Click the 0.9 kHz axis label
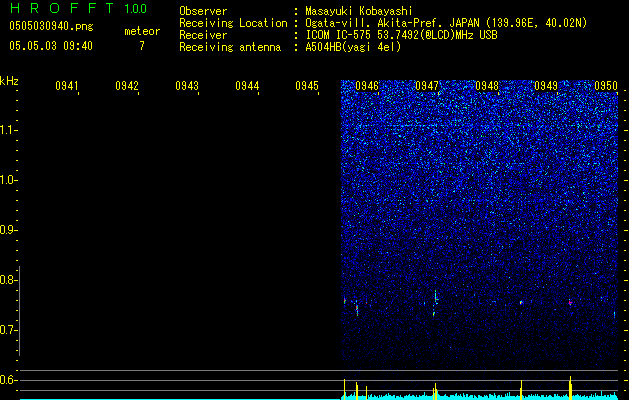Screen dimensions: 629x400 (8, 230)
